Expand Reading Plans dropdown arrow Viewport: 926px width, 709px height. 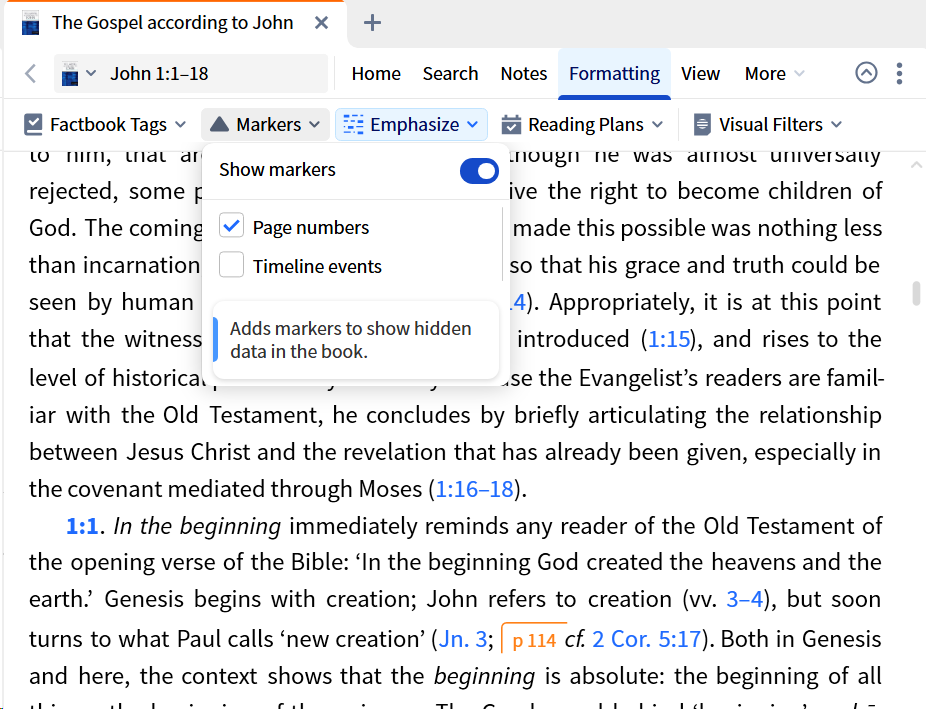tap(657, 125)
